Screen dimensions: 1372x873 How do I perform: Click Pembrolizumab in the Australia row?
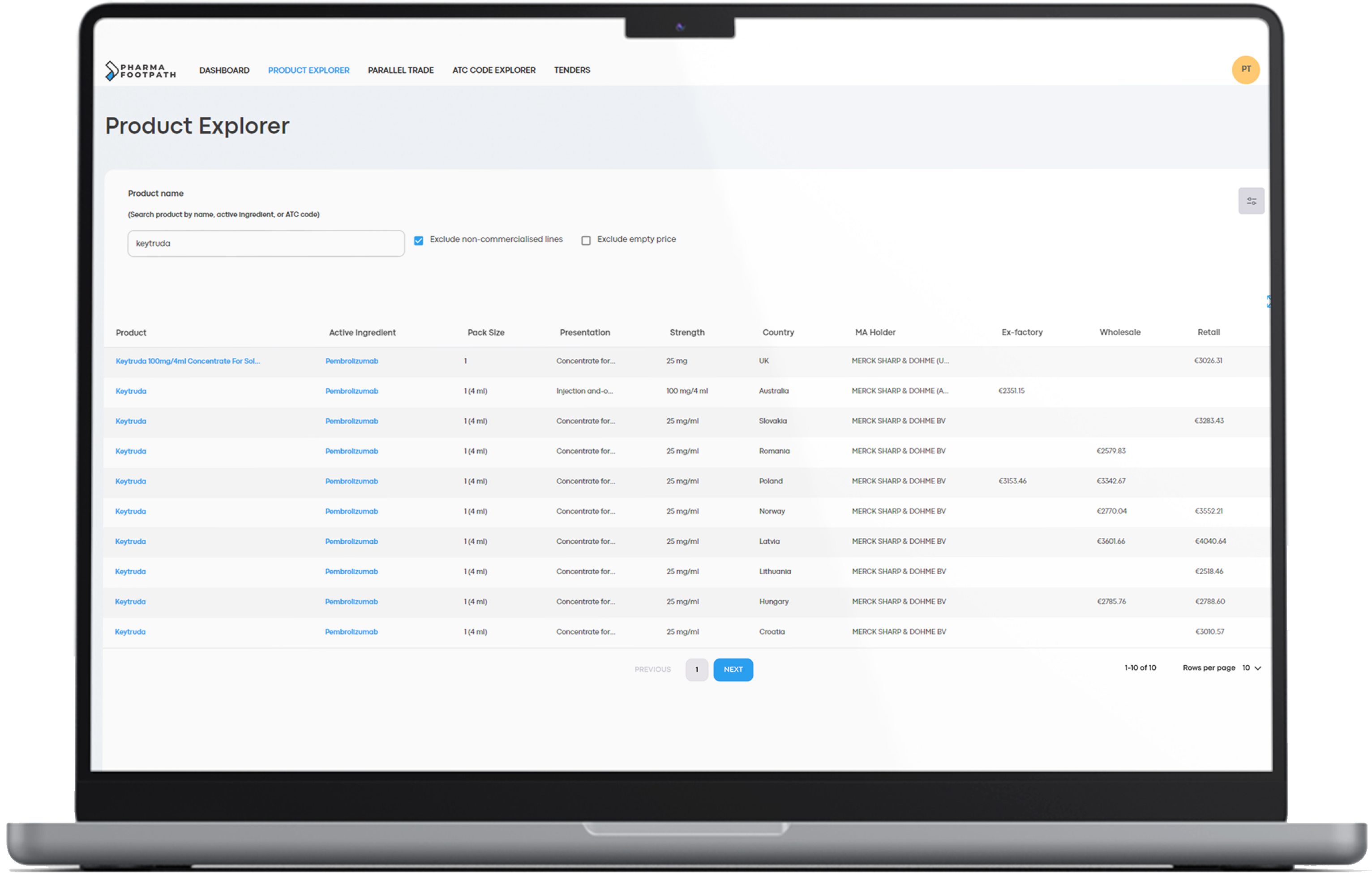point(352,391)
